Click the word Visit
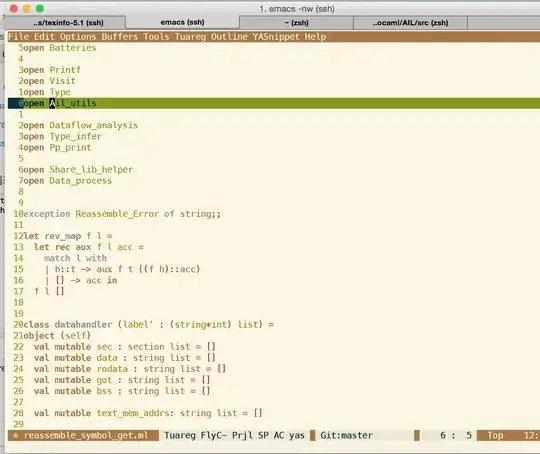Image resolution: width=540 pixels, height=454 pixels. click(x=62, y=81)
